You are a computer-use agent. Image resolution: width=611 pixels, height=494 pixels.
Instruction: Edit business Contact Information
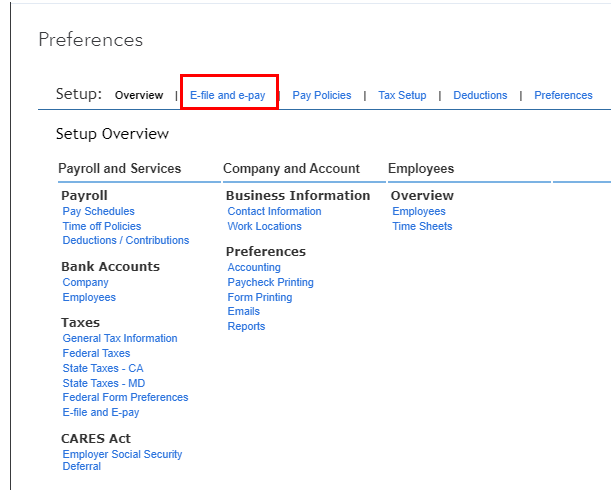click(x=274, y=212)
